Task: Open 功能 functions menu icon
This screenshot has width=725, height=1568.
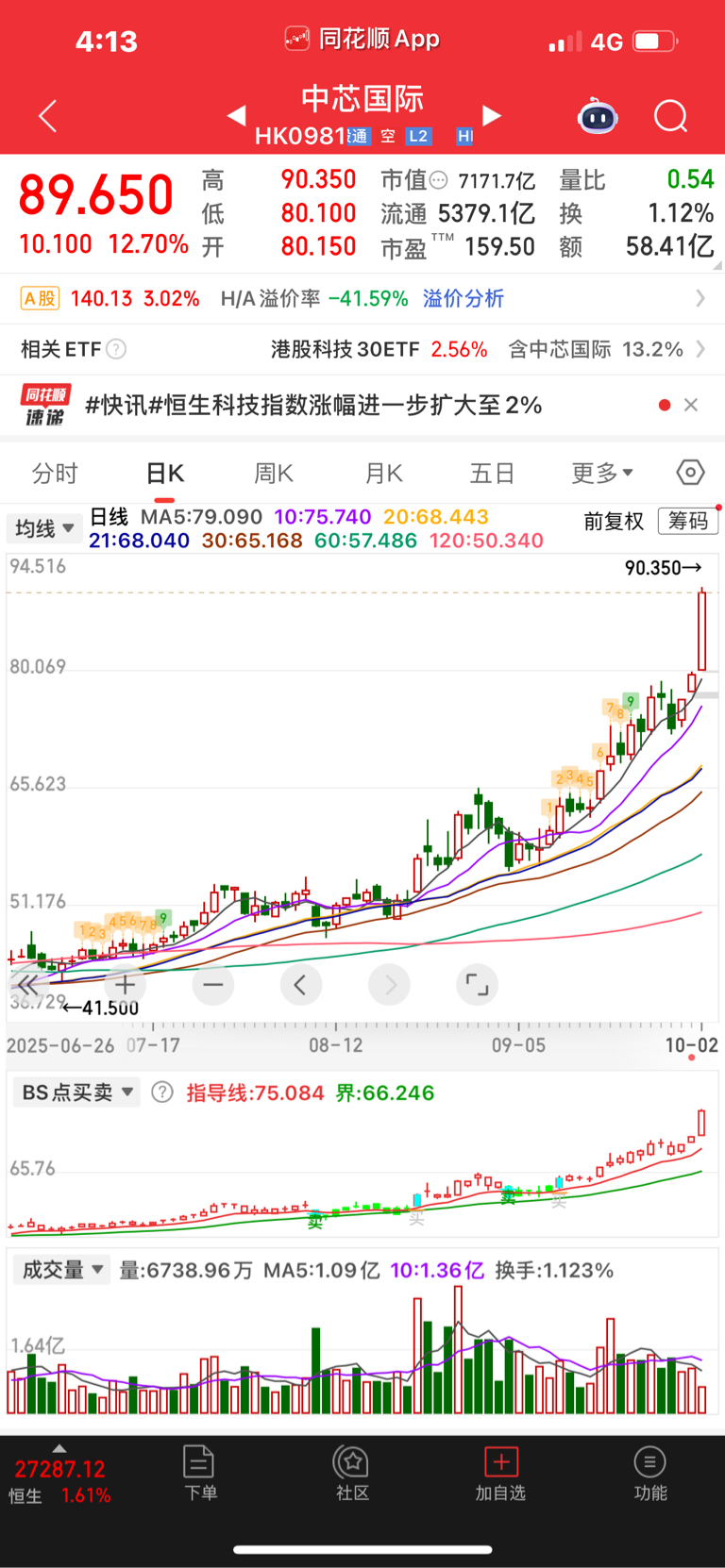Action: pyautogui.click(x=649, y=1474)
